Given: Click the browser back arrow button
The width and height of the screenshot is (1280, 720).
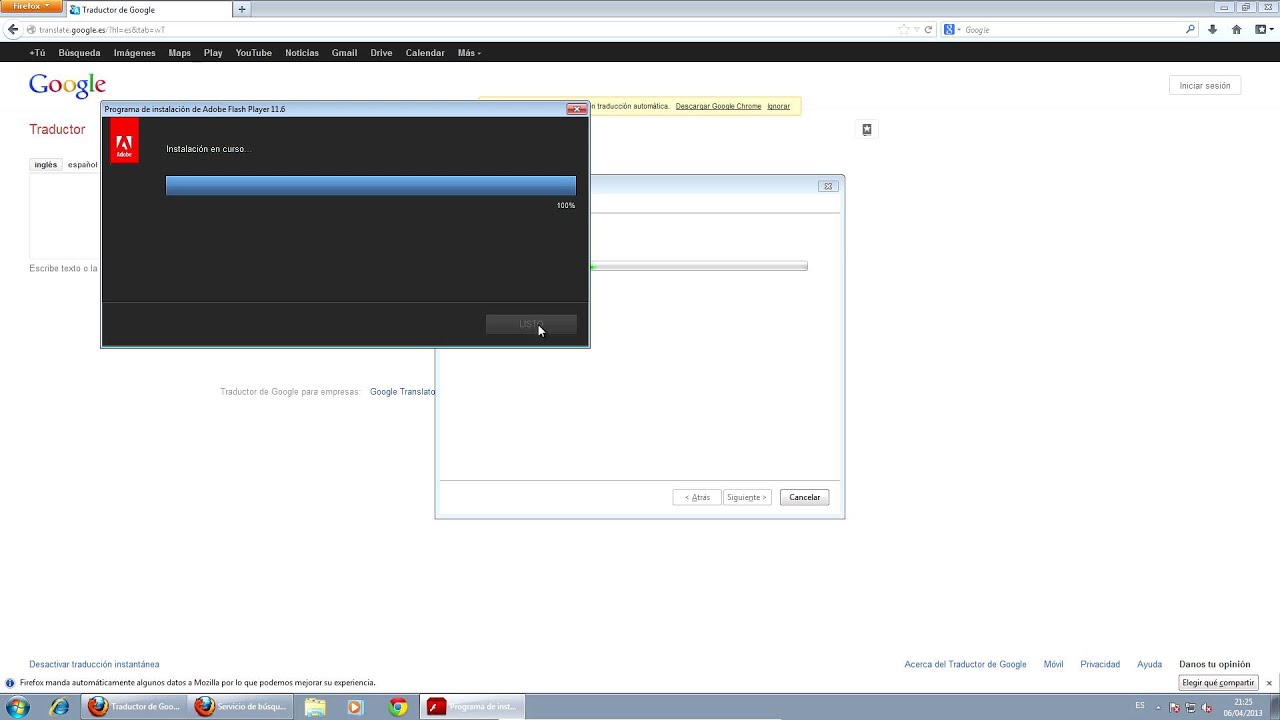Looking at the screenshot, I should click(x=13, y=30).
